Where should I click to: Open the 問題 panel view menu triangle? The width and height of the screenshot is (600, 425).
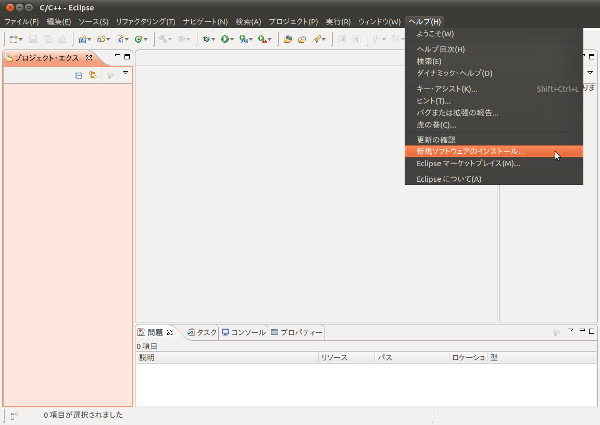pyautogui.click(x=571, y=330)
